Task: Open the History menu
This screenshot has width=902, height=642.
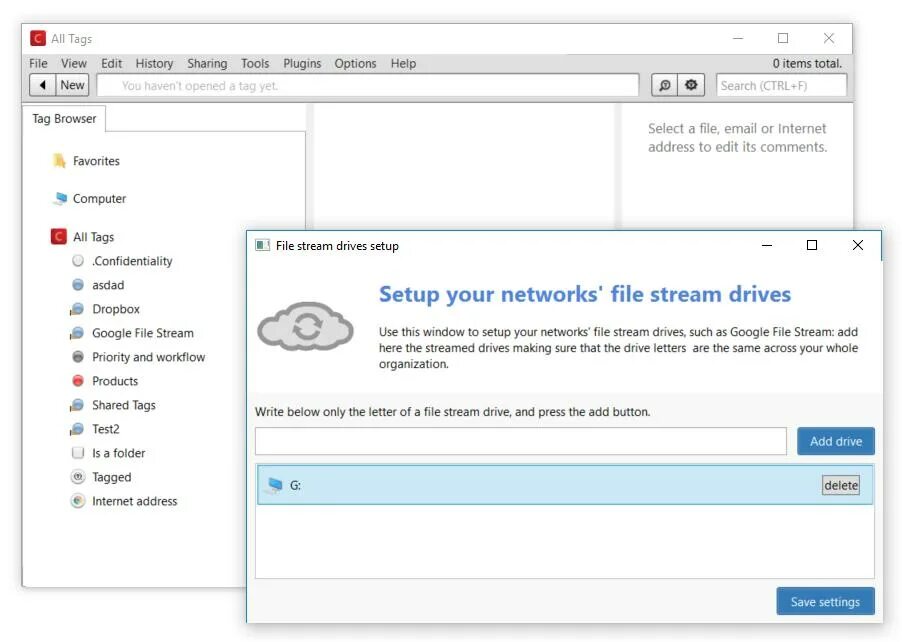Action: (154, 63)
